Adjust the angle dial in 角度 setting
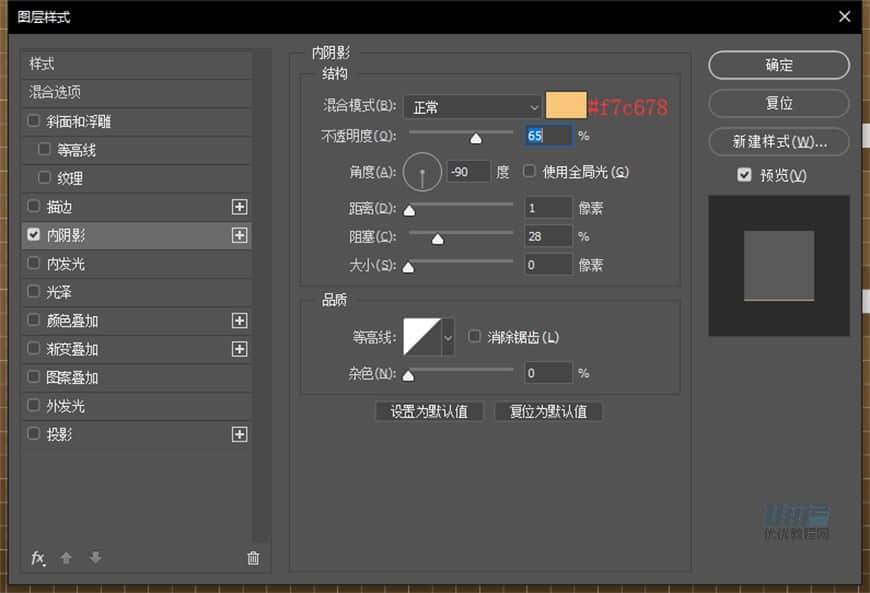Screen dimensions: 870x593 click(x=420, y=171)
